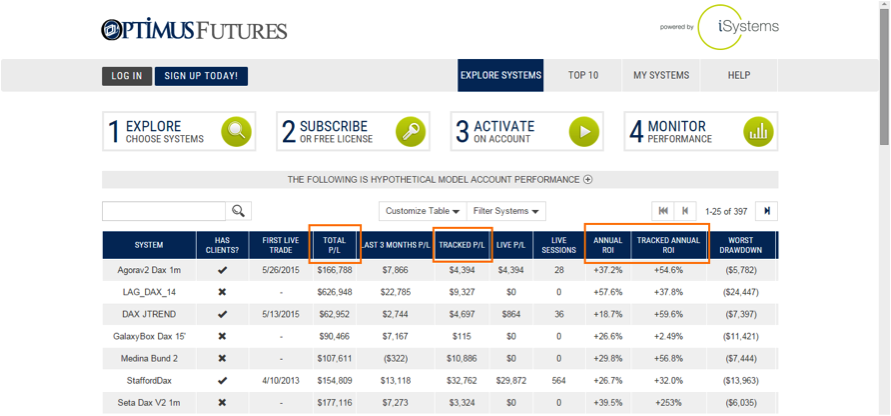The width and height of the screenshot is (891, 416).
Task: Click the +253% tracked annual ROI value
Action: click(x=669, y=402)
